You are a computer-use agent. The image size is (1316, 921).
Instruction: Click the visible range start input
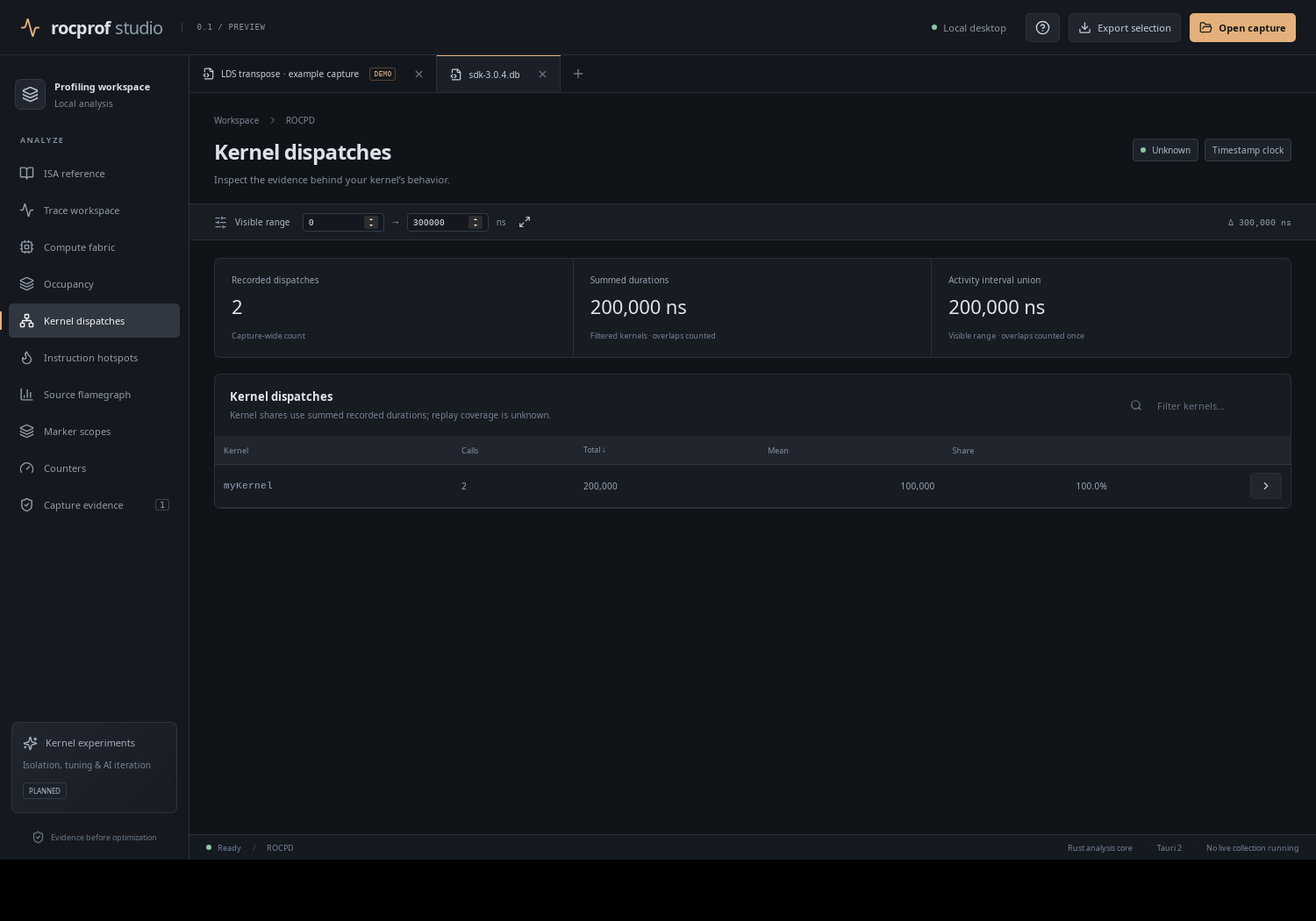pos(343,222)
